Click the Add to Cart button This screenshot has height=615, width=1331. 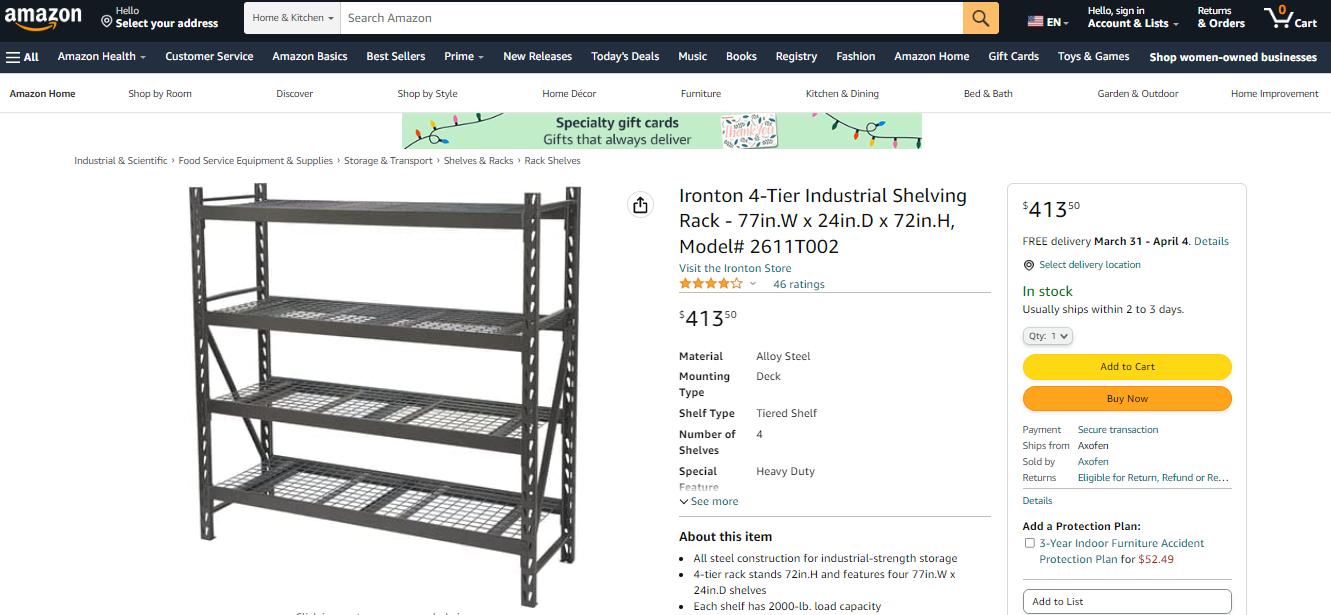[x=1127, y=367]
